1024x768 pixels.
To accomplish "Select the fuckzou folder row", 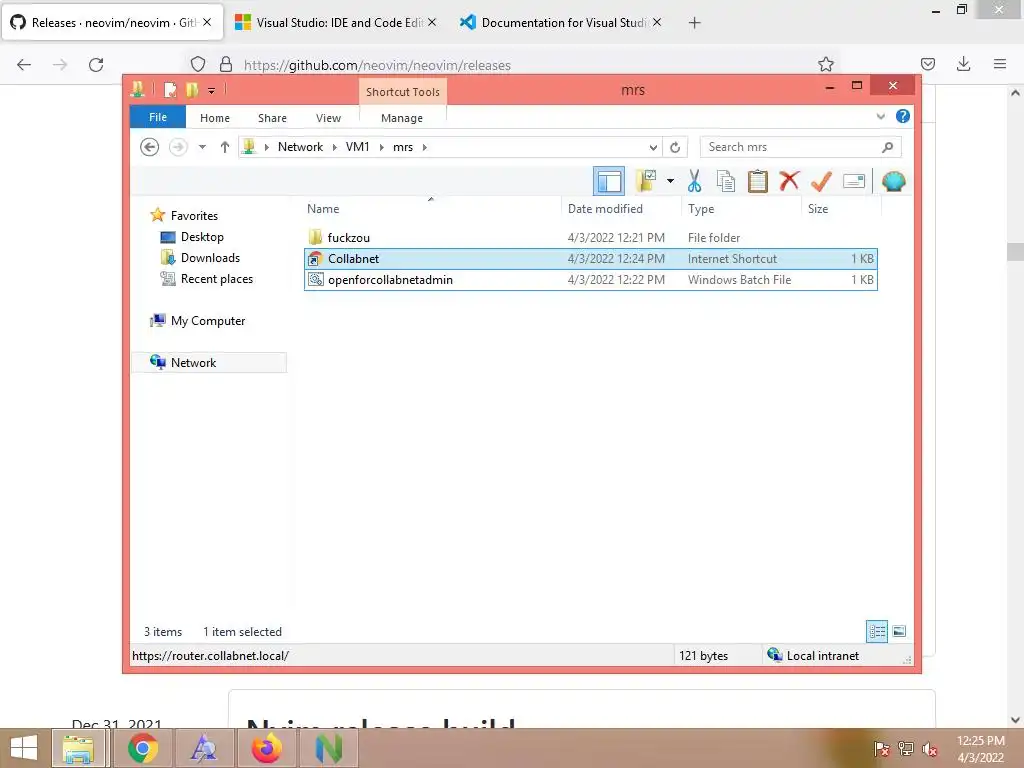I will [x=591, y=238].
